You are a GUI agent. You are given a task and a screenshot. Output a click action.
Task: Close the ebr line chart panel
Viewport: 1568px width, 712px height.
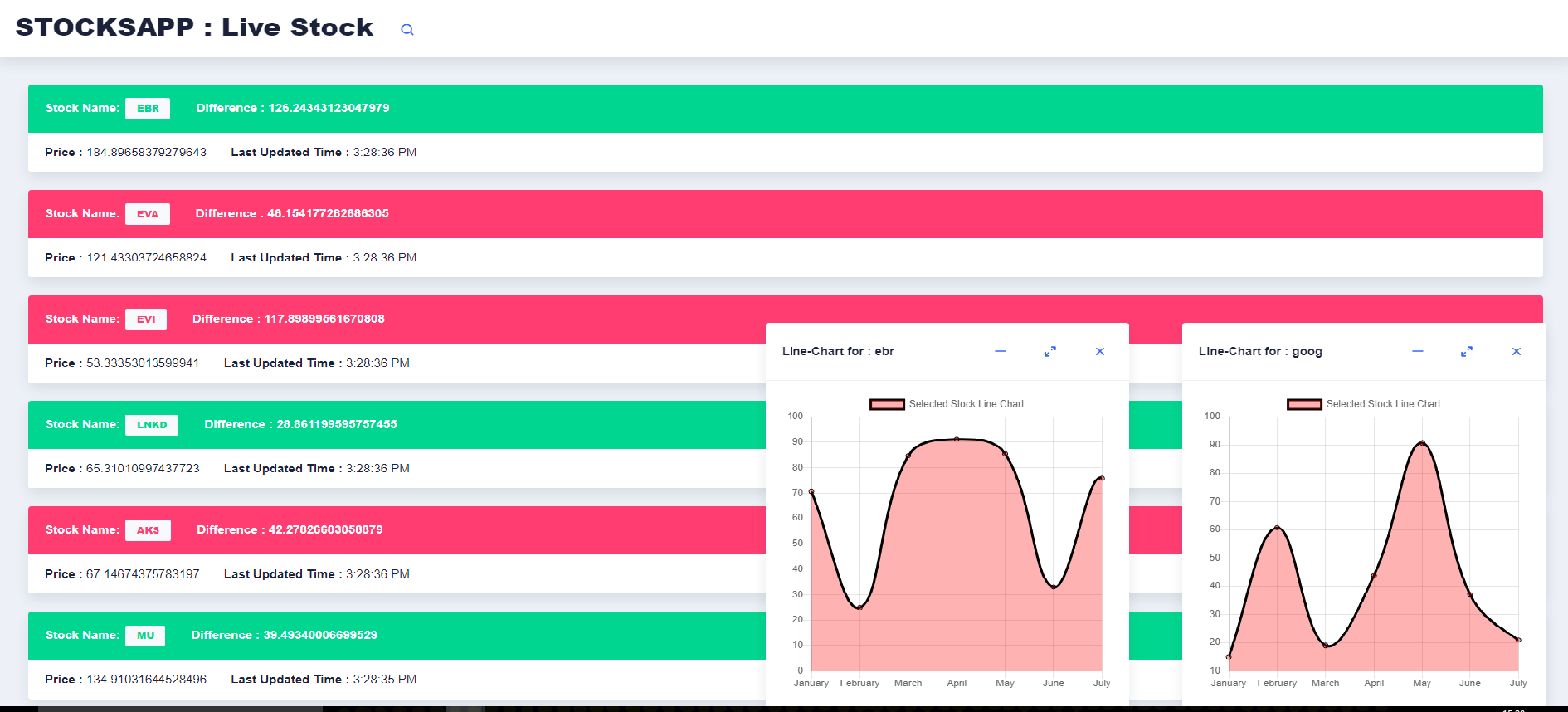(1100, 351)
